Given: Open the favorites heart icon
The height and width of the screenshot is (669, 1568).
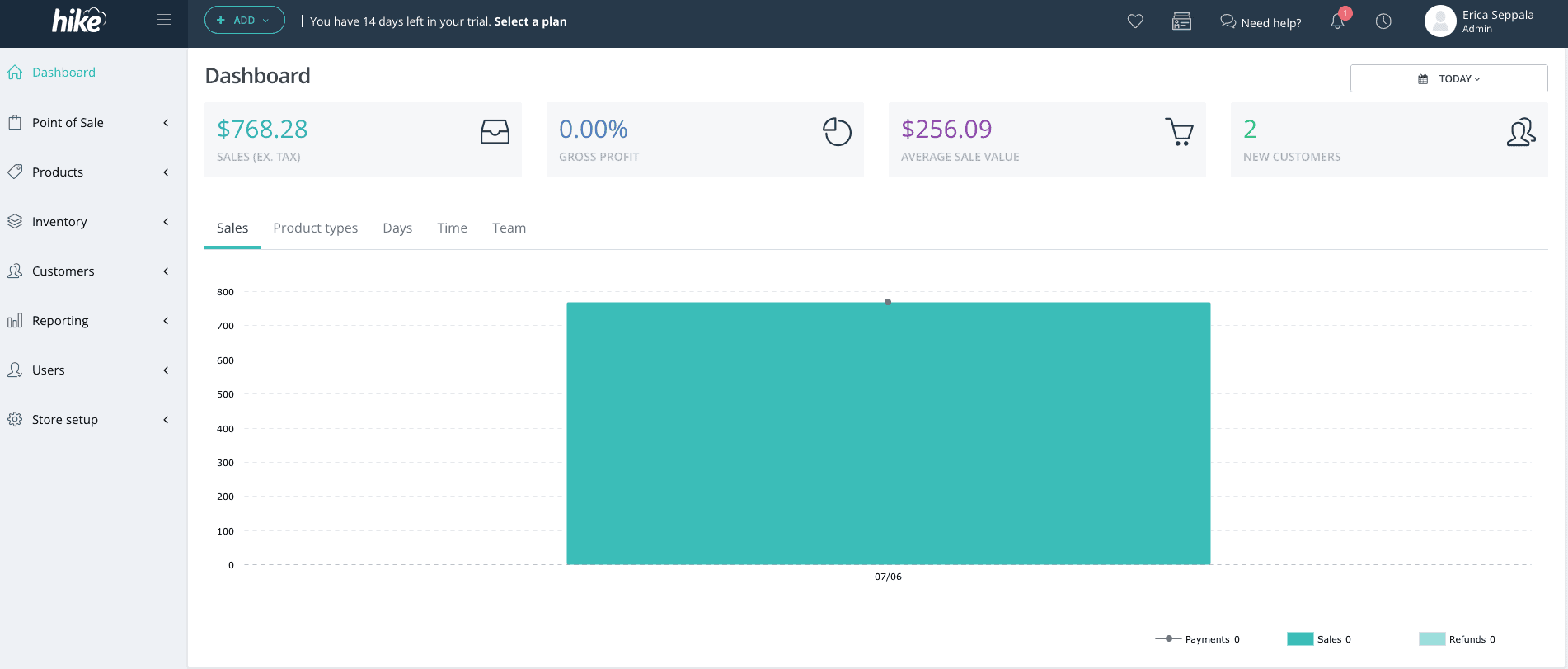Looking at the screenshot, I should pos(1135,21).
